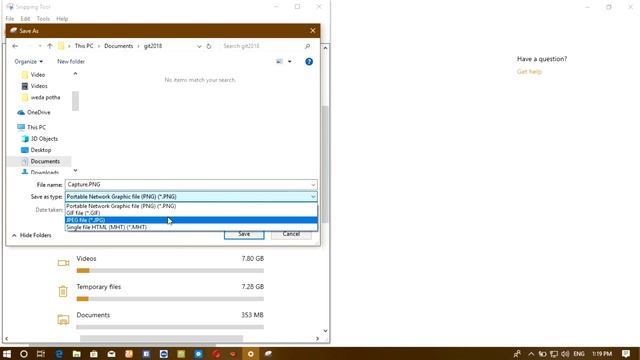Open Snipping Tool Tools menu
Viewport: 640px width, 360px height.
[43, 19]
